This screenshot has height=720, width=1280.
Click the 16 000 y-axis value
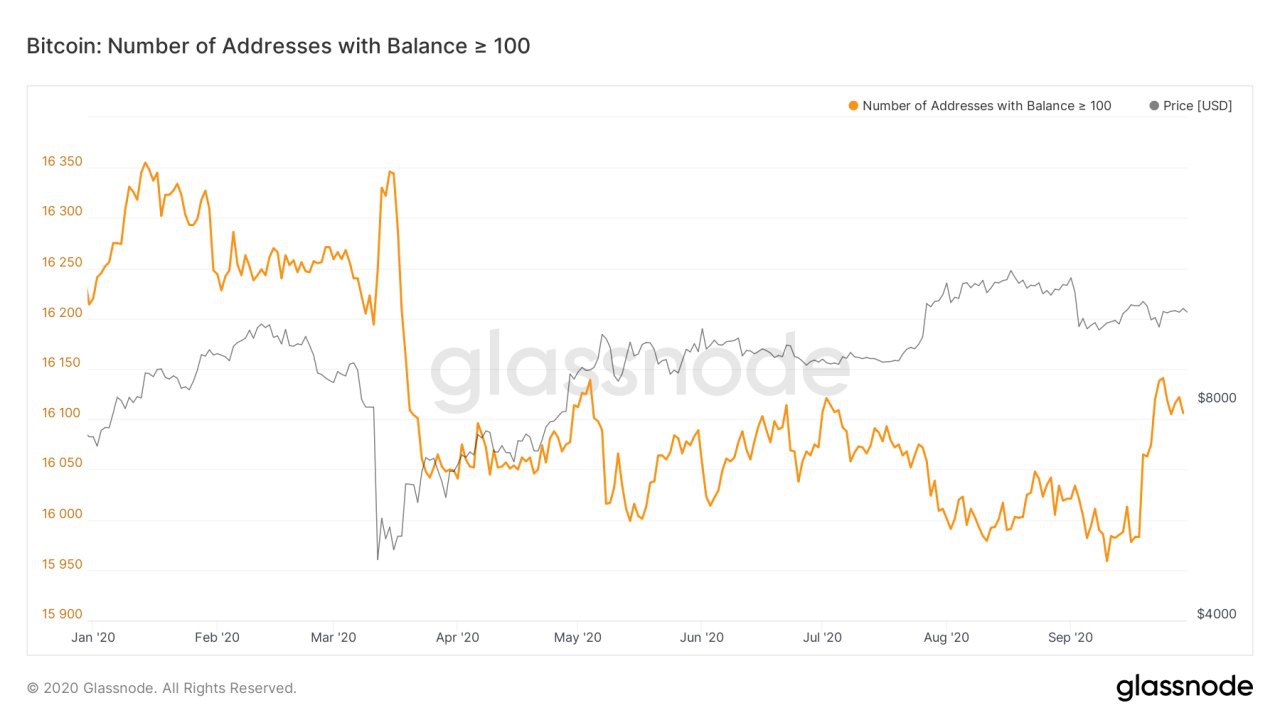click(x=62, y=514)
